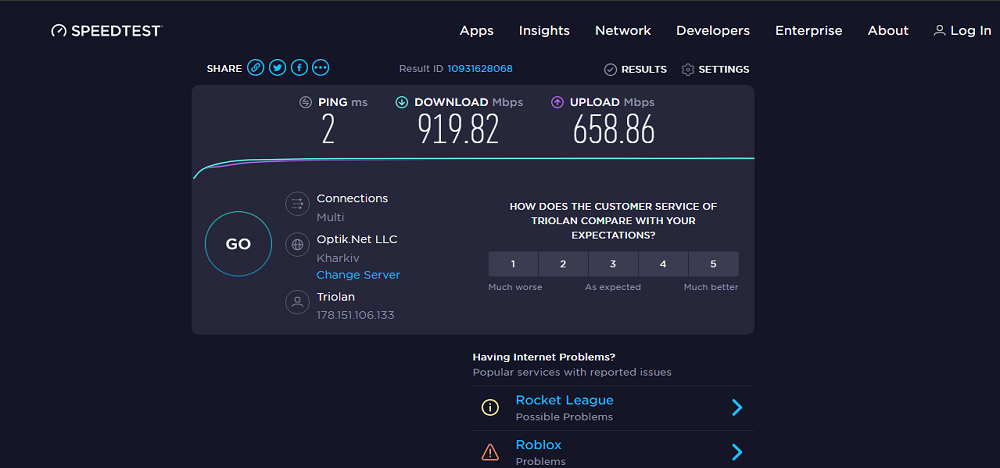Open the Enterprise menu
Image resolution: width=1000 pixels, height=468 pixels.
coord(809,31)
